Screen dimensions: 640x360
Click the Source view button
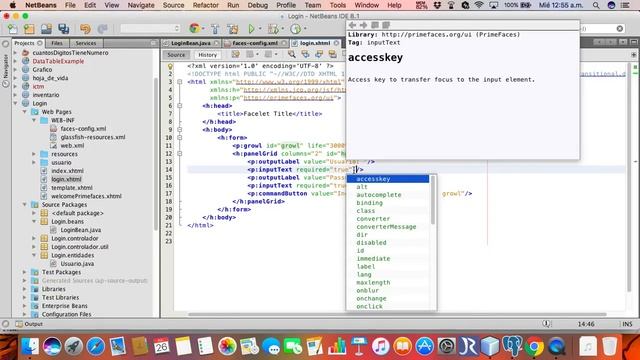(x=176, y=55)
